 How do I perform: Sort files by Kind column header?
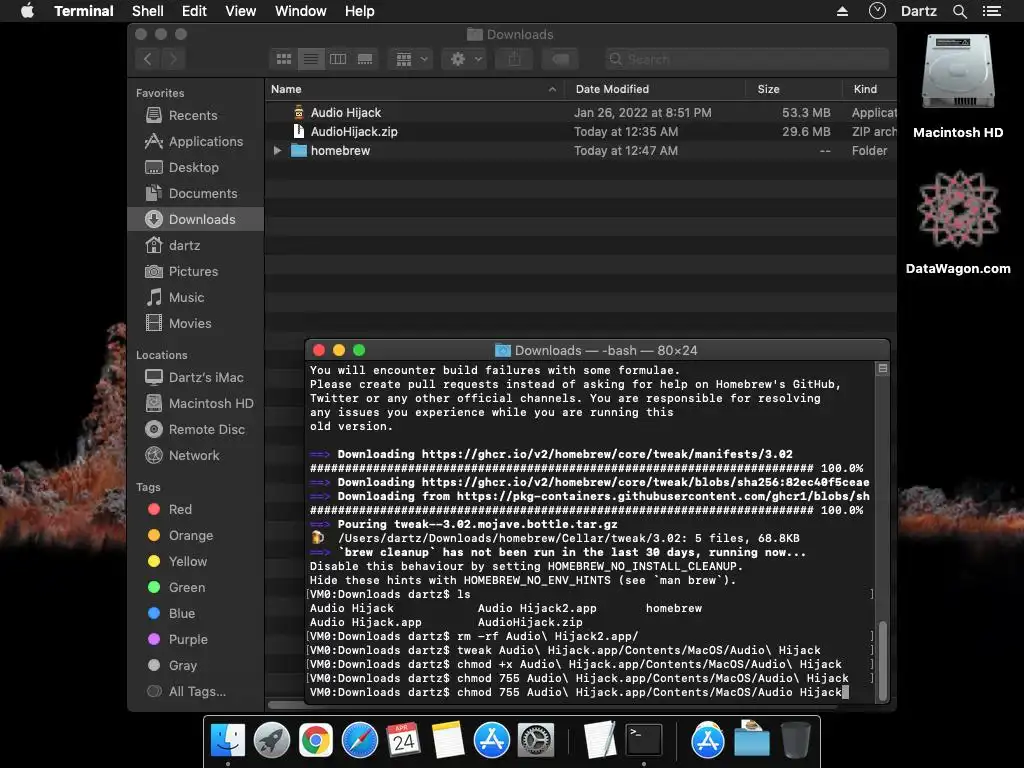869,89
